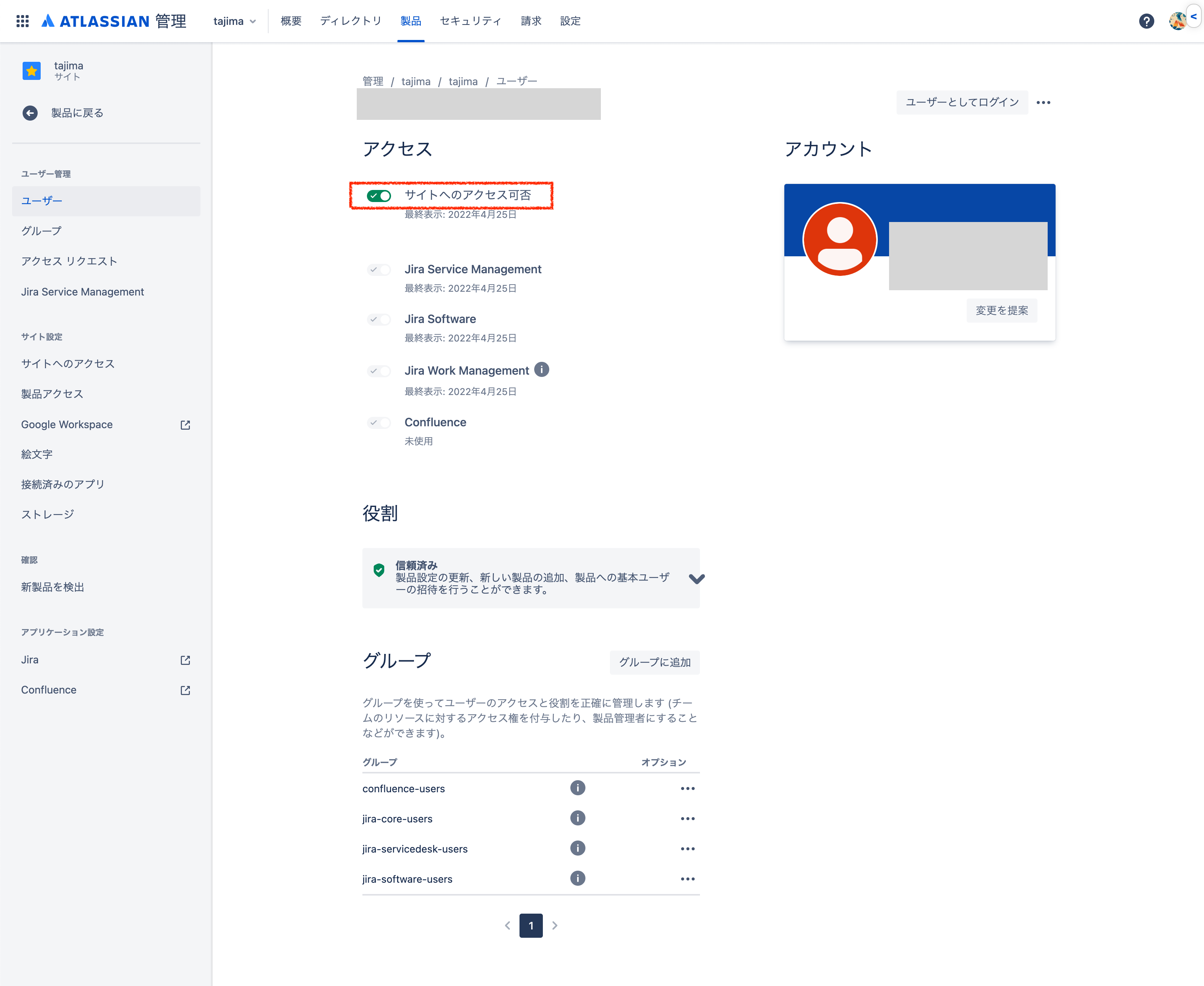The width and height of the screenshot is (1204, 986).
Task: Click the Confluence external link icon in sidebar
Action: pos(185,690)
